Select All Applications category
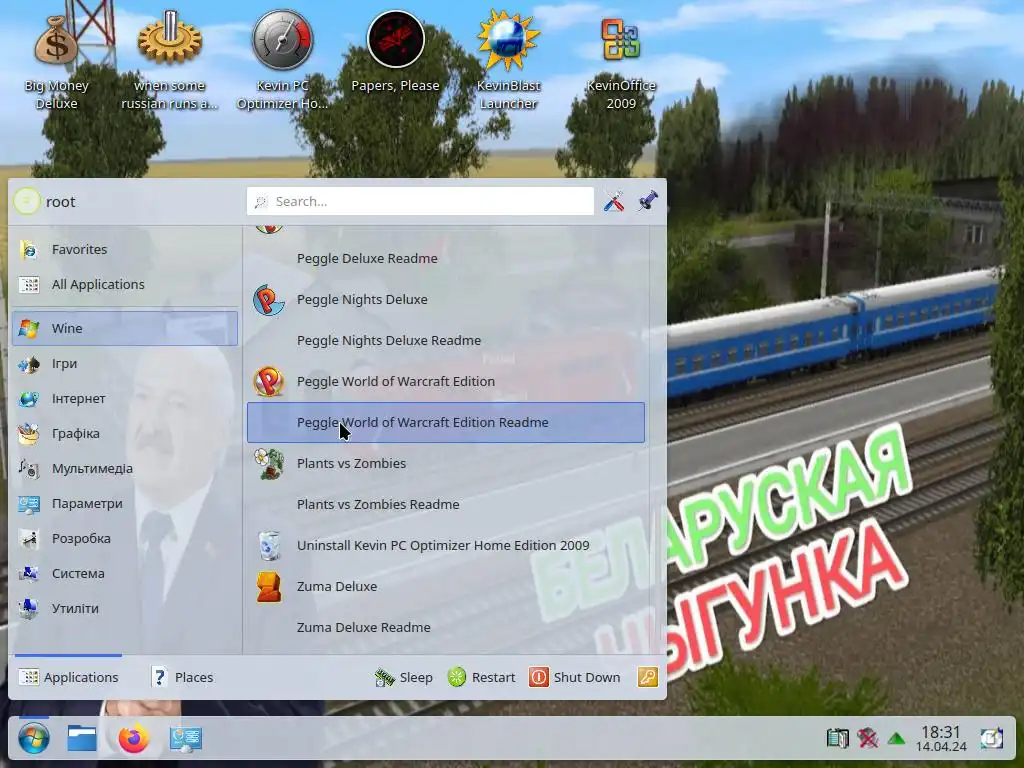The image size is (1024, 768). (125, 284)
